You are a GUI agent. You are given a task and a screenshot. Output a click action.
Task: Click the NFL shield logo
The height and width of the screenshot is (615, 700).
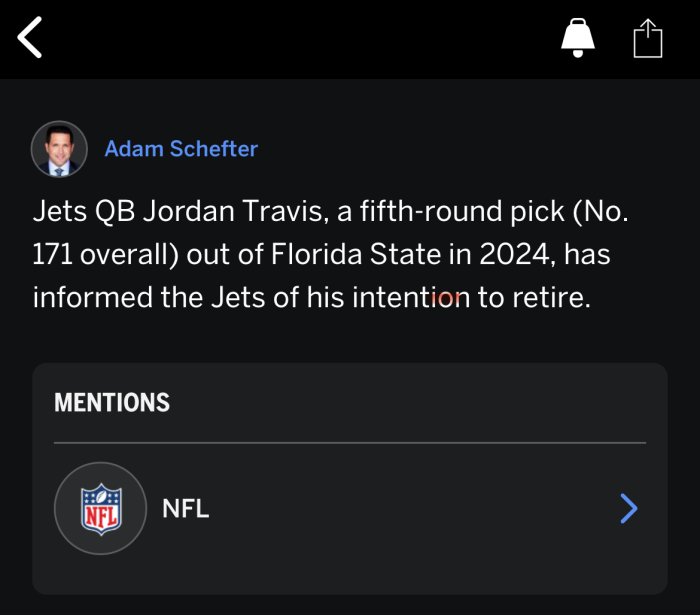100,508
